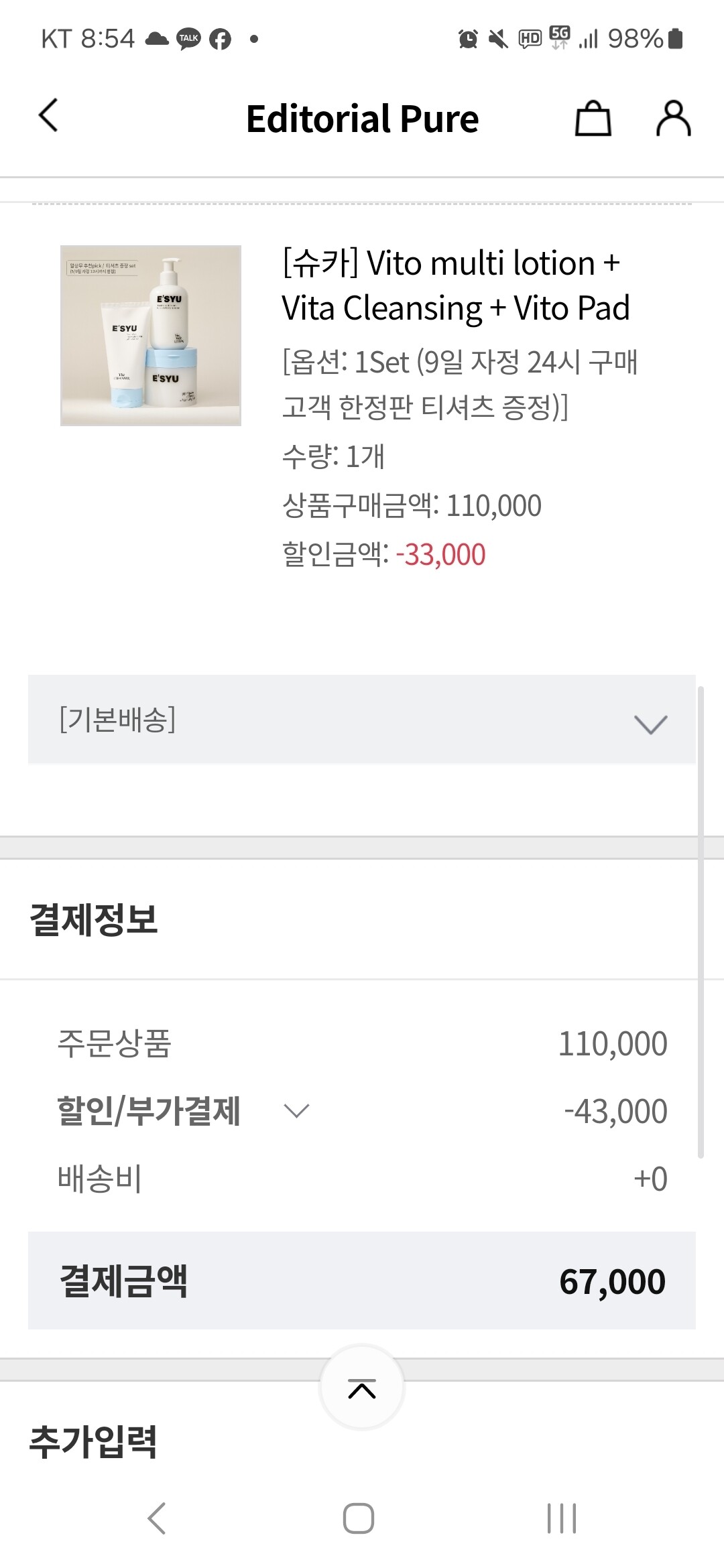This screenshot has width=724, height=1568.
Task: Expand the 할인/부가결제 discount details chevron
Action: 296,1111
